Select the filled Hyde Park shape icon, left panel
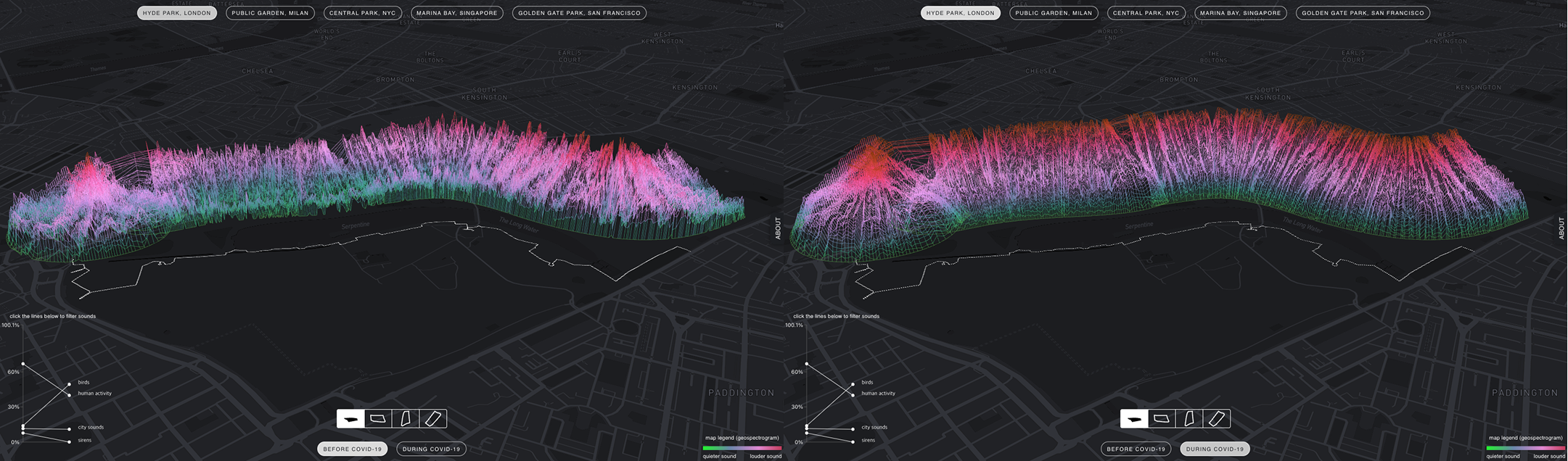Image resolution: width=1568 pixels, height=461 pixels. [x=350, y=419]
